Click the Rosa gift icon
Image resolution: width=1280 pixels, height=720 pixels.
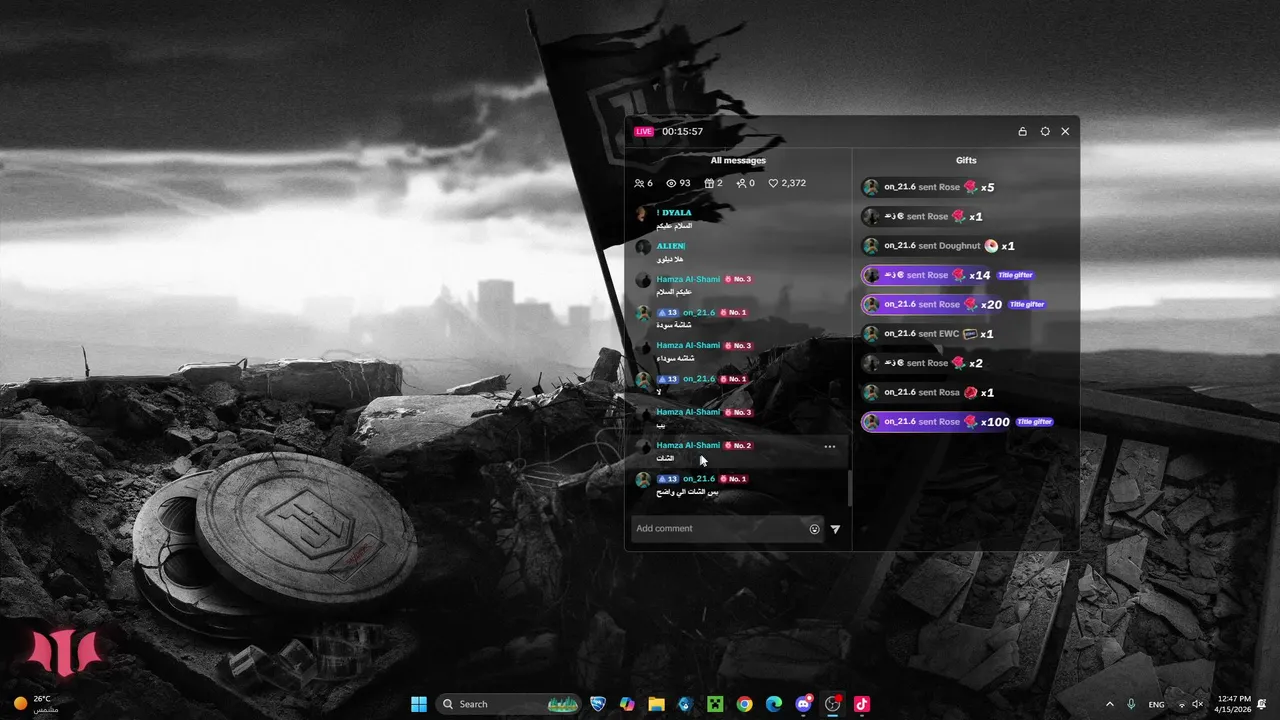pos(970,392)
